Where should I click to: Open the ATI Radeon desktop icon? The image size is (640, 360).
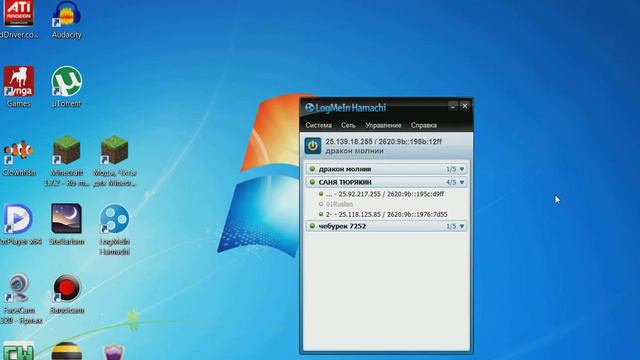[18, 20]
